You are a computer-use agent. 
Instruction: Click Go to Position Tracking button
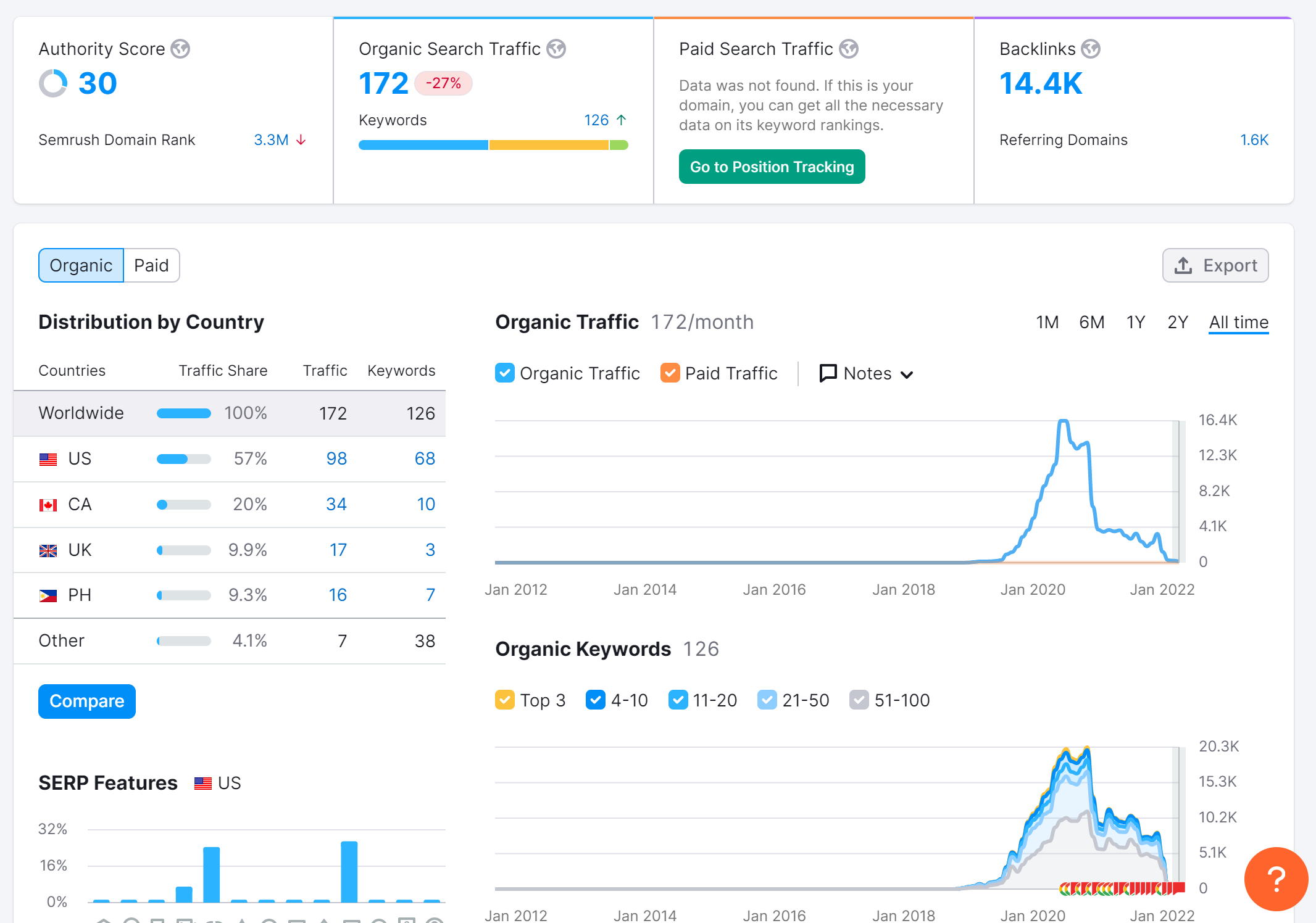coord(772,167)
